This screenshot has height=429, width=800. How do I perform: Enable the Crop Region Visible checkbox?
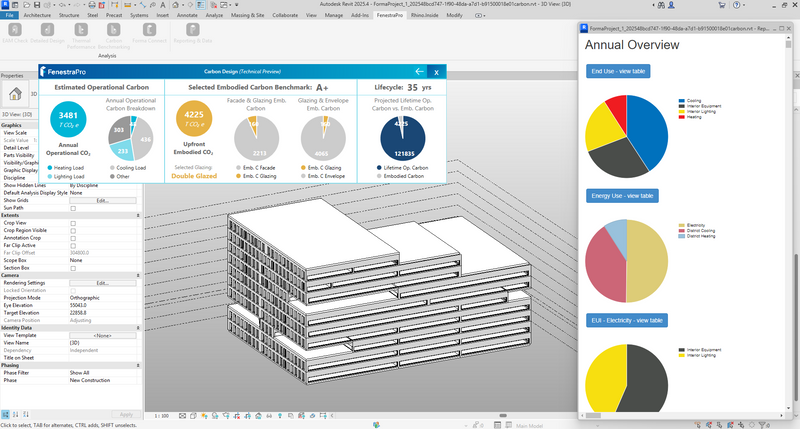pyautogui.click(x=73, y=231)
